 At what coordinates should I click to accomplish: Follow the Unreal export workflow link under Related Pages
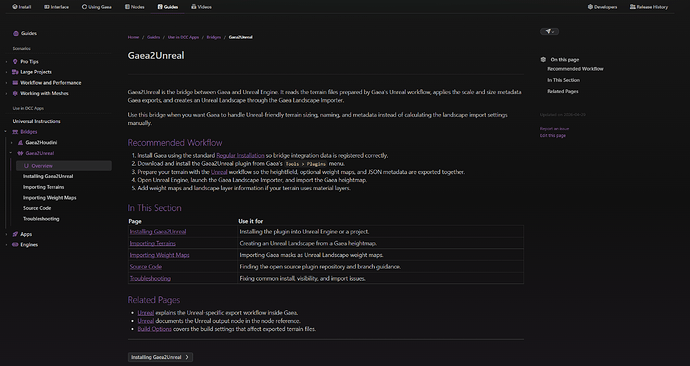click(x=146, y=313)
